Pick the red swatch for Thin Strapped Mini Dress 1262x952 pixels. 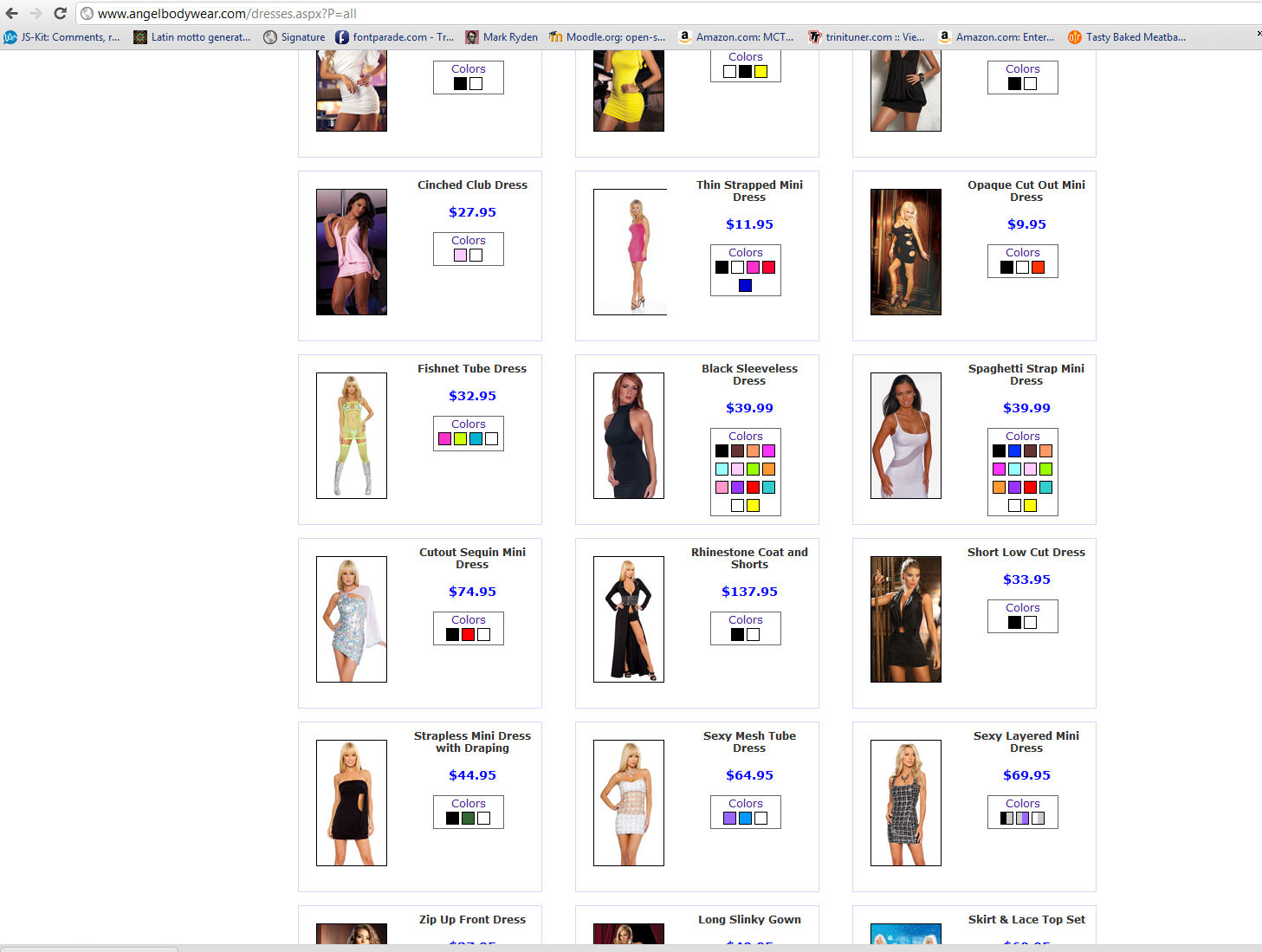tap(769, 268)
